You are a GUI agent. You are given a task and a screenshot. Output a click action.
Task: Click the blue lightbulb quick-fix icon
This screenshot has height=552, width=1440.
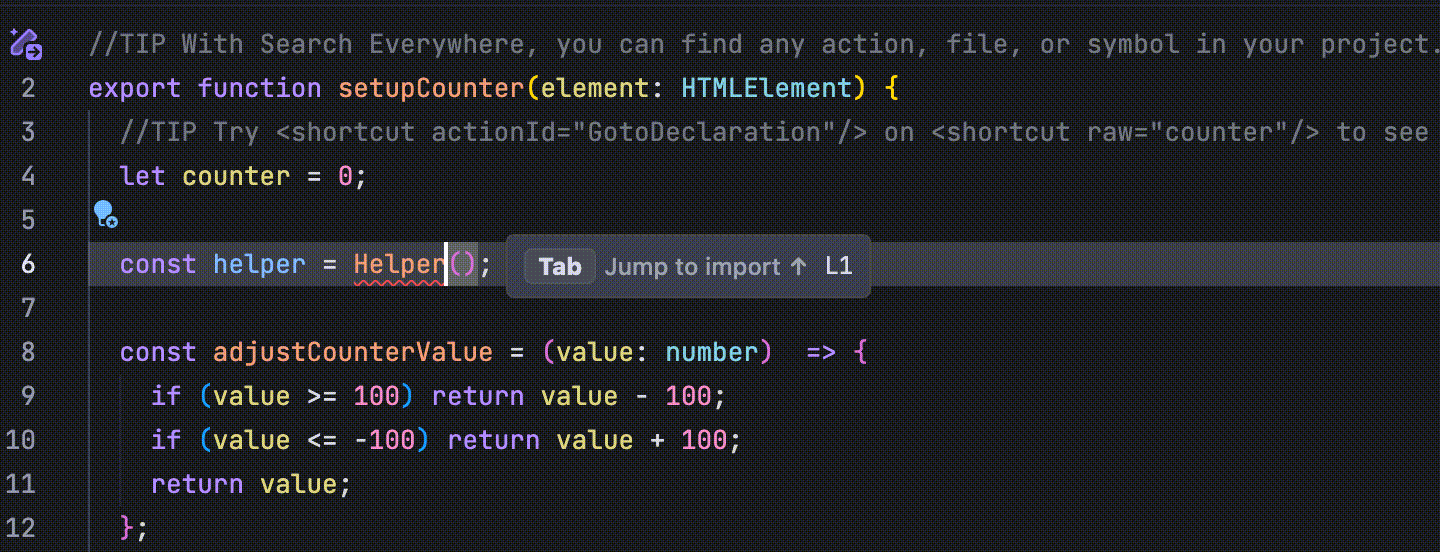coord(105,213)
